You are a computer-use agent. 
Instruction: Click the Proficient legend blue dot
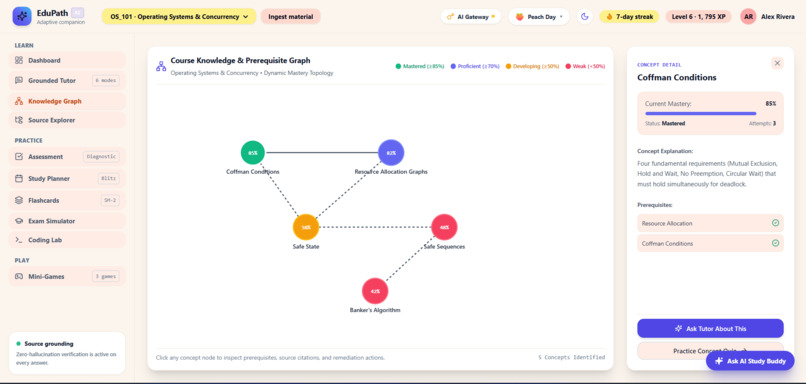(453, 66)
